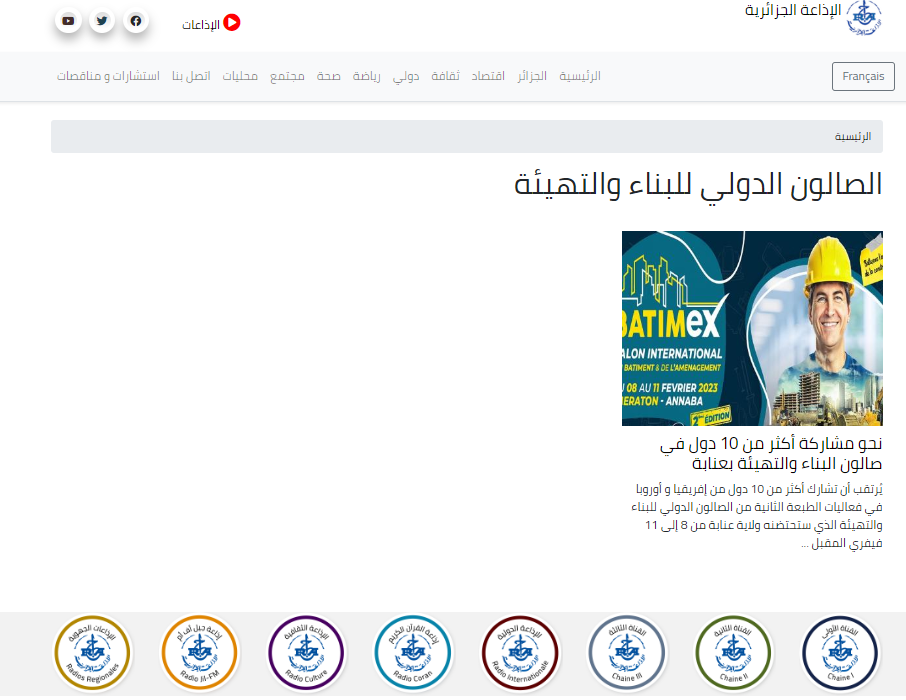The width and height of the screenshot is (906, 700).
Task: Open the محليات navigation menu item
Action: pos(240,76)
